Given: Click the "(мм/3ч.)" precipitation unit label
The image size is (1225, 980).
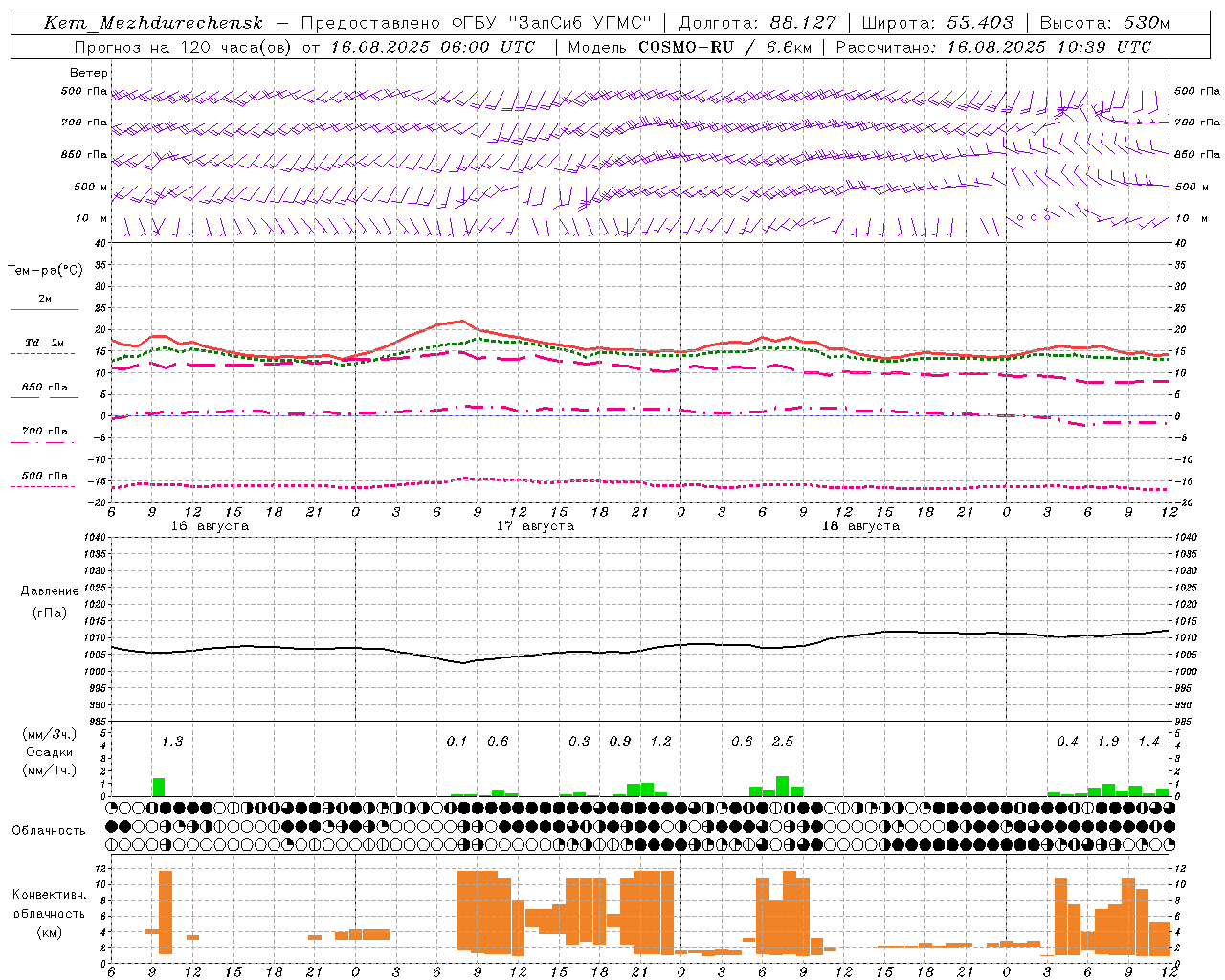Looking at the screenshot, I should pyautogui.click(x=50, y=735).
